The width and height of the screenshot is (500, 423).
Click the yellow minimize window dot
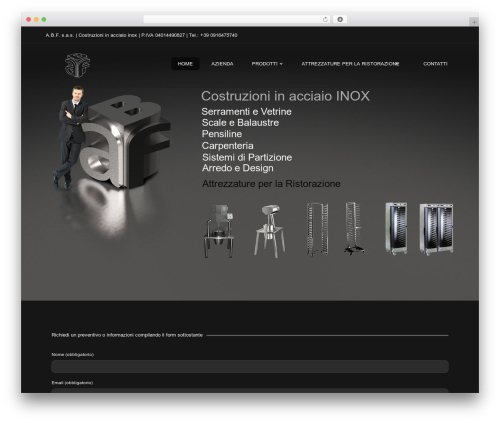click(36, 19)
